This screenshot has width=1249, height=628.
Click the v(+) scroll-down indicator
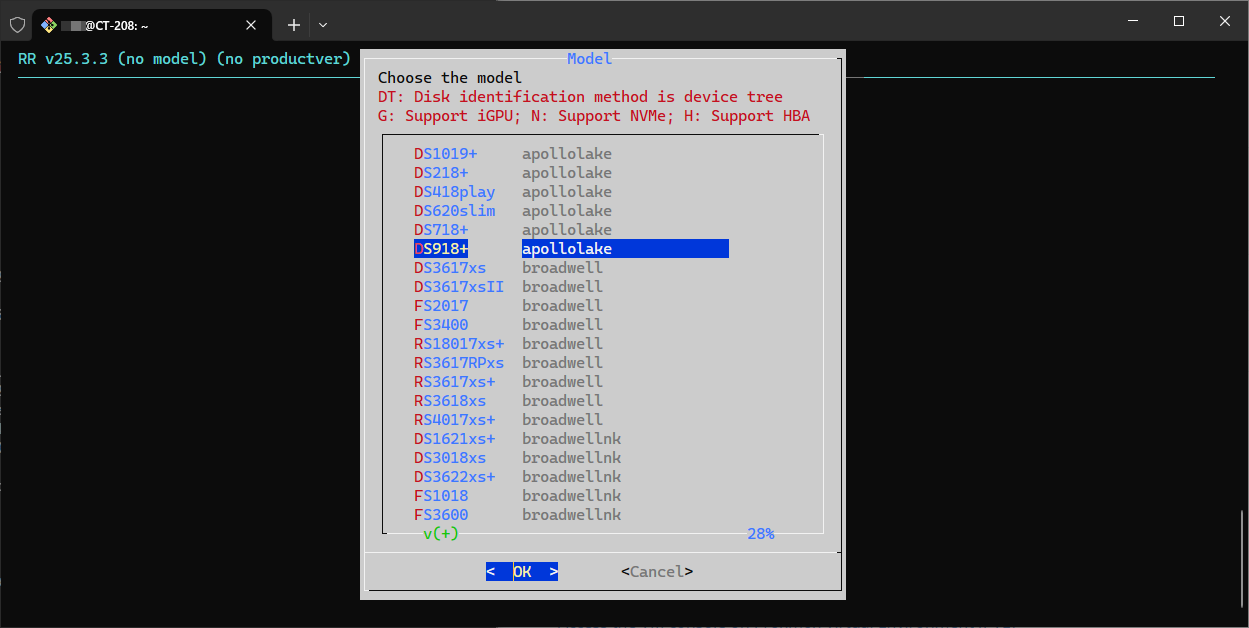point(440,534)
